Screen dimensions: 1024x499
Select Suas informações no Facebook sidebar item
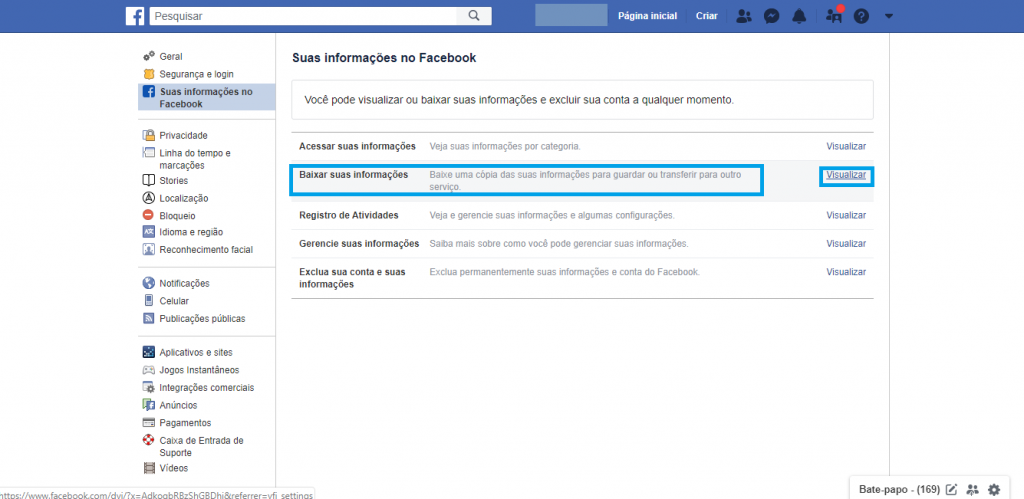(x=206, y=97)
